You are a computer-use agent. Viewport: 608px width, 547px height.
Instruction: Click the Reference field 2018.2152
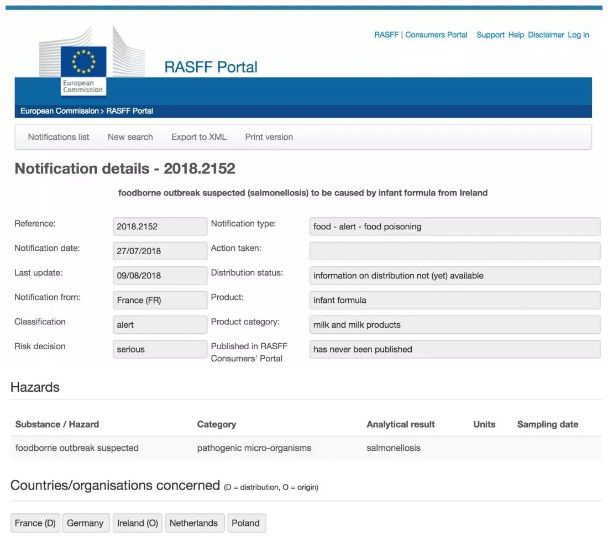pos(160,226)
